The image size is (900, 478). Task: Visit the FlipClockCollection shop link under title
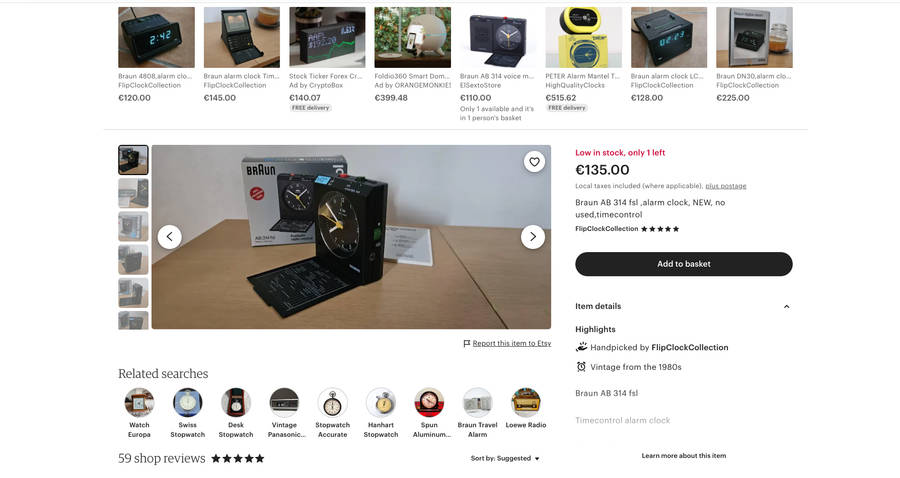coord(607,228)
